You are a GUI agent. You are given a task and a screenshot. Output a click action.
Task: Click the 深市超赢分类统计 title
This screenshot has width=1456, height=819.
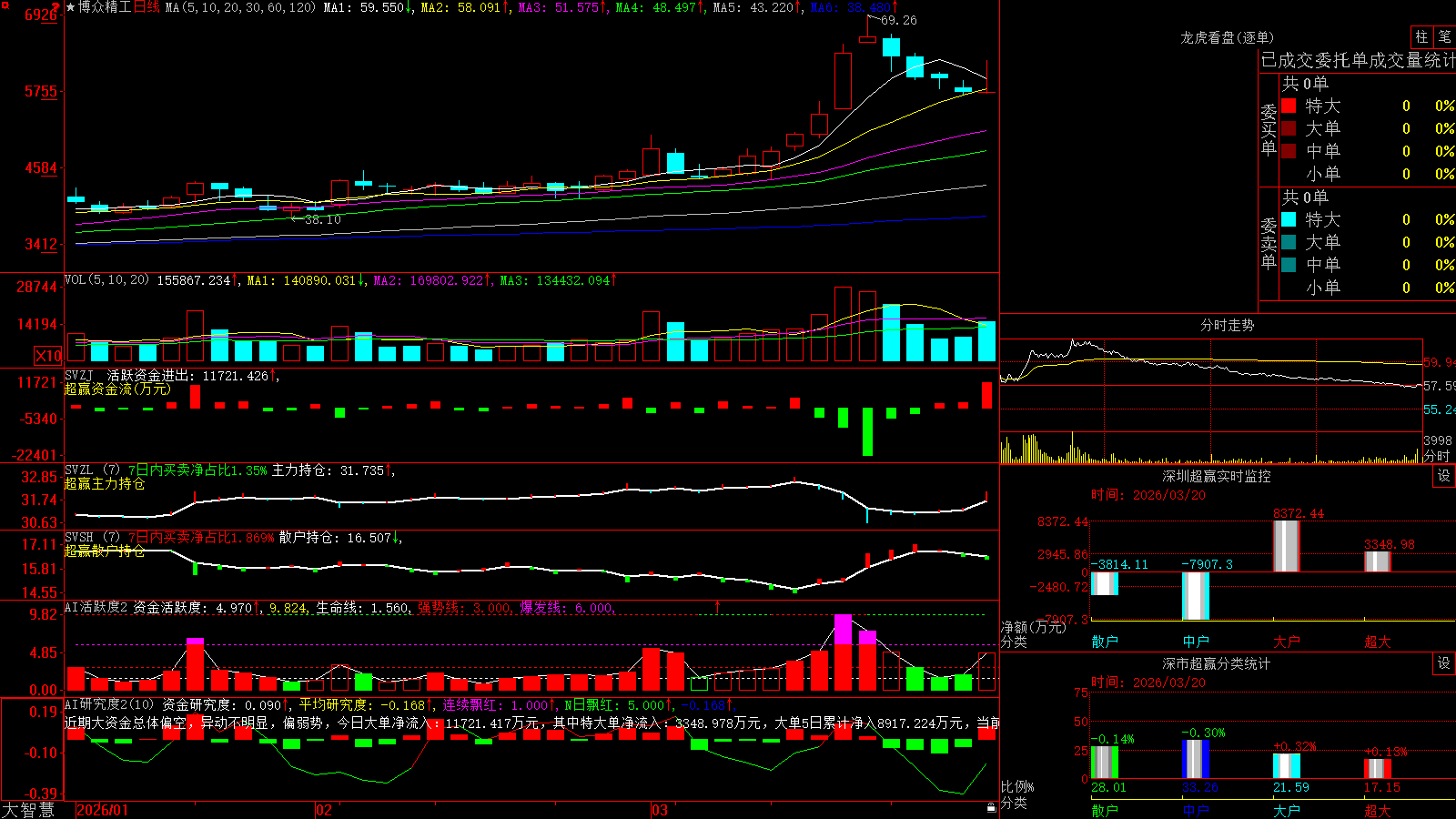pyautogui.click(x=1217, y=663)
